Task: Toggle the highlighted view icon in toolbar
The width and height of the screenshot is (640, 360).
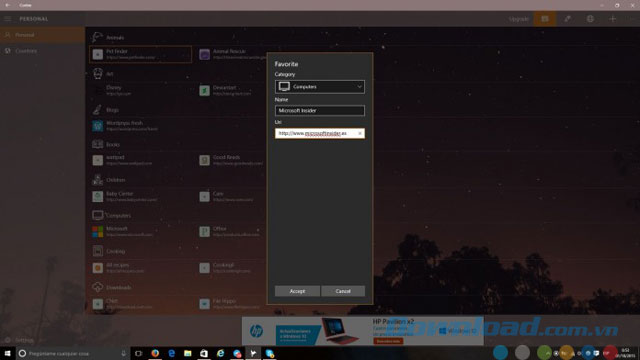Action: pyautogui.click(x=545, y=19)
